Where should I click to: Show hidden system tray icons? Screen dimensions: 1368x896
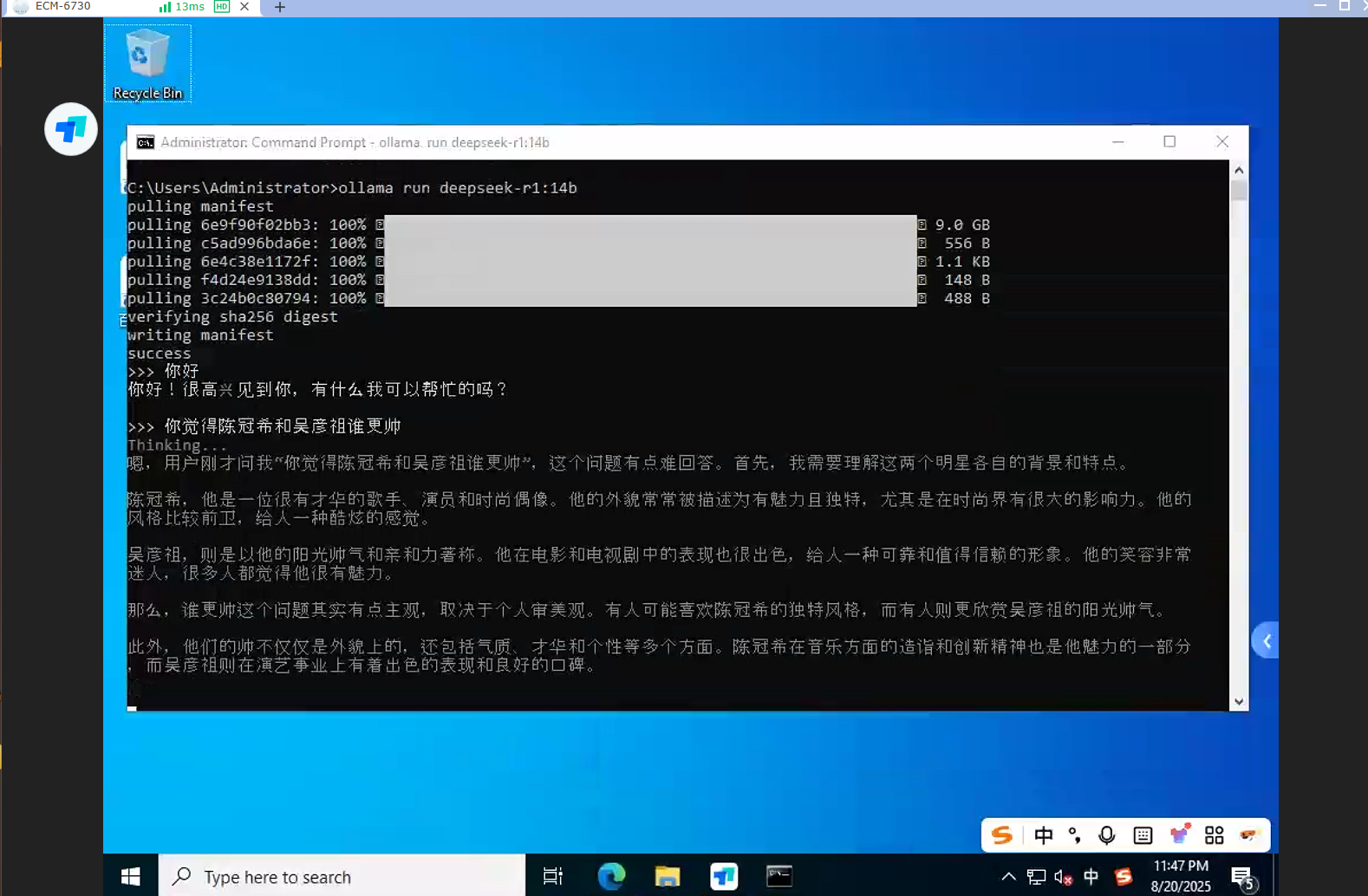pyautogui.click(x=1008, y=876)
